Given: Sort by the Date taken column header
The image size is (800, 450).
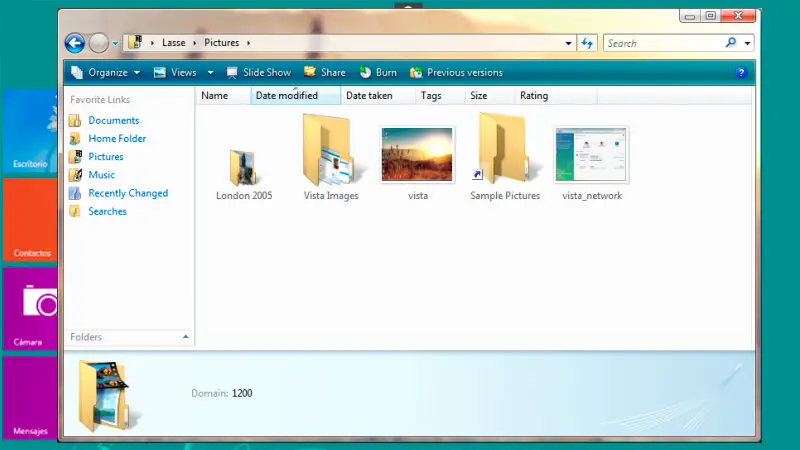Looking at the screenshot, I should click(x=378, y=95).
